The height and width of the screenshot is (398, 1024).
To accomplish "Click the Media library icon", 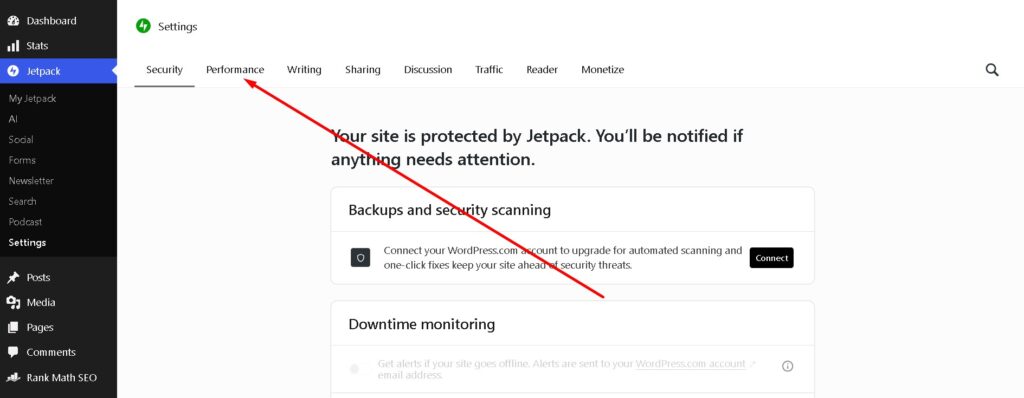I will 13,303.
